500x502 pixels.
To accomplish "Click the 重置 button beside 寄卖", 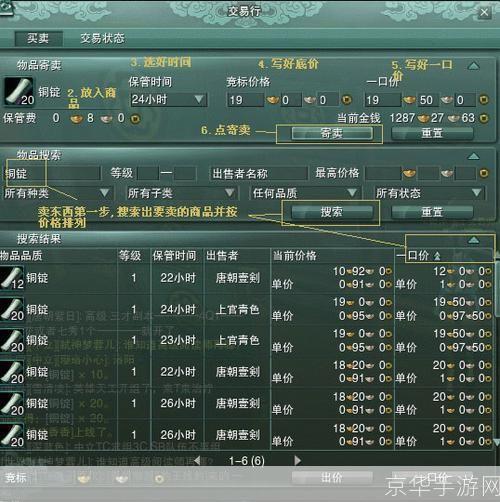I will 432,133.
